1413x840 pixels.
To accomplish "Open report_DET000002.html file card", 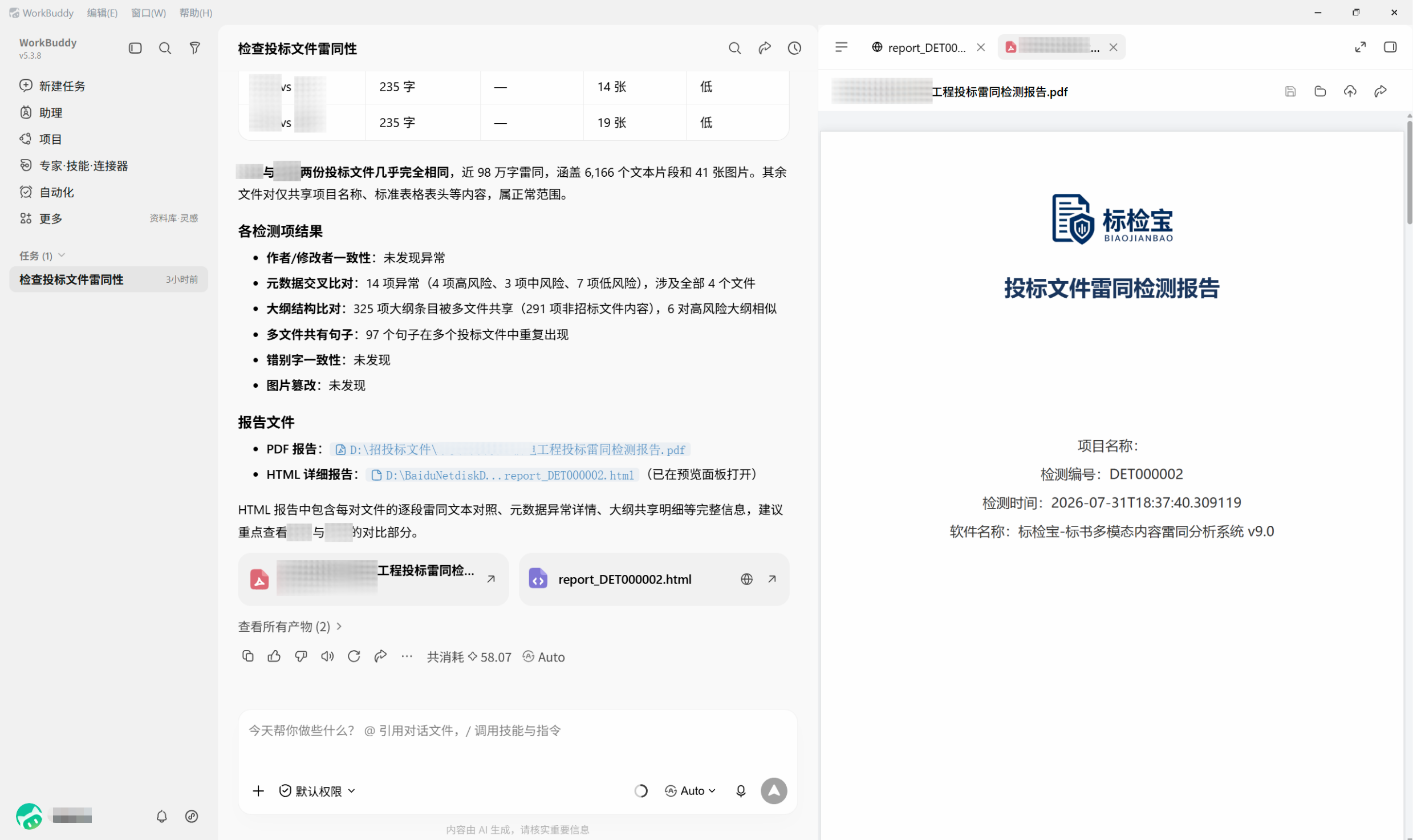I will 653,579.
